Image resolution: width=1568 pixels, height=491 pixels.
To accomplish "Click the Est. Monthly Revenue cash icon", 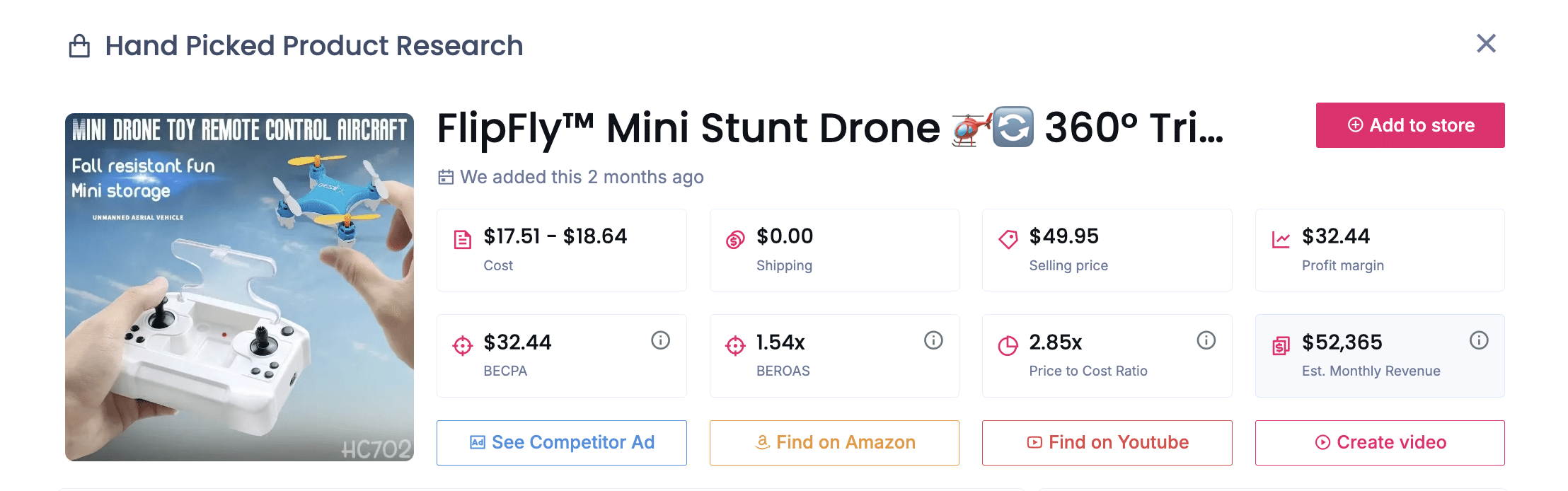I will pyautogui.click(x=1281, y=346).
